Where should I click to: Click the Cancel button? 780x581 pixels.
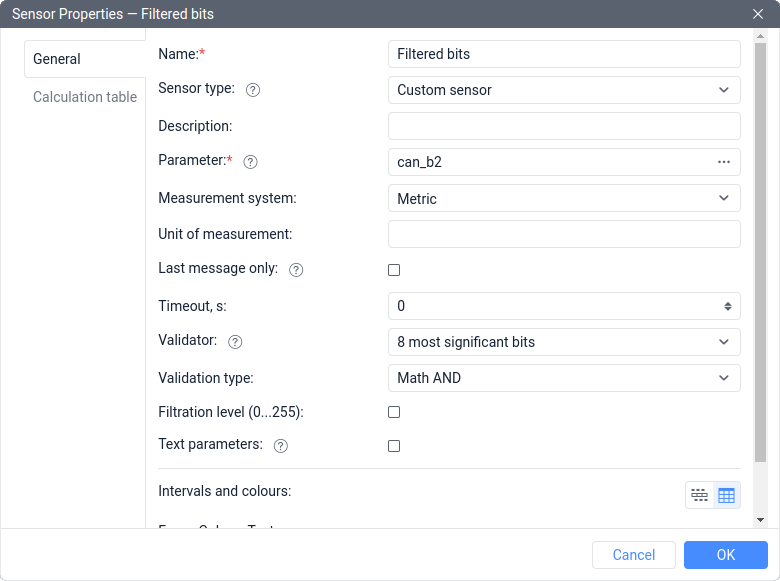click(x=634, y=555)
